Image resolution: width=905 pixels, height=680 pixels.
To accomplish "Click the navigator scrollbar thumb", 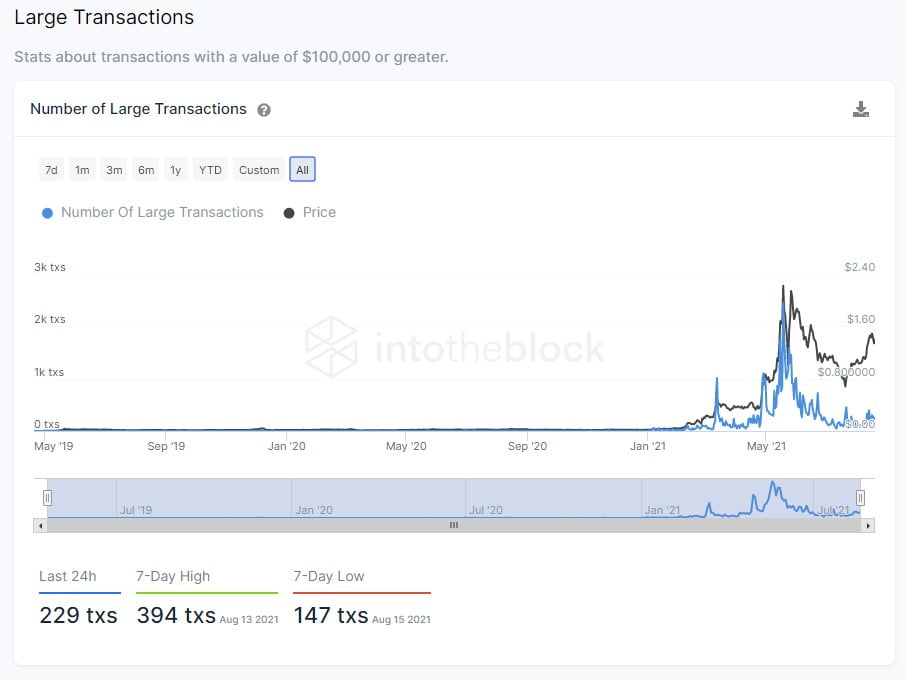I will point(453,525).
